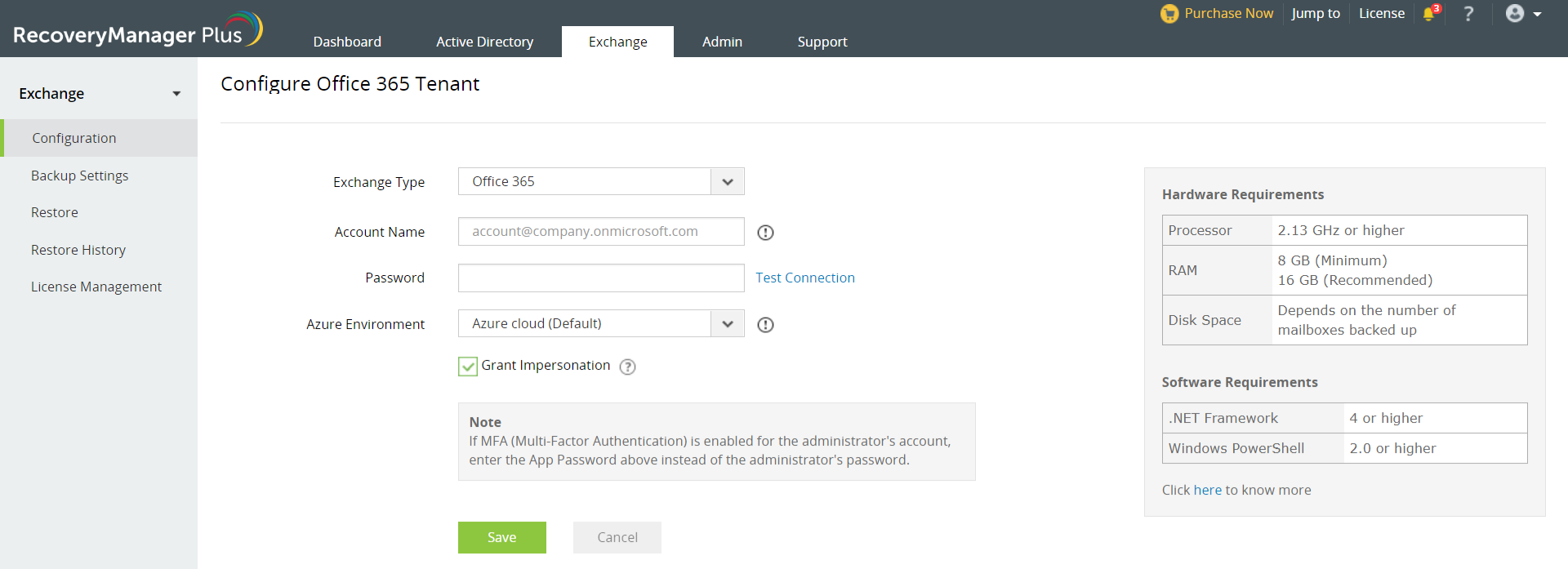Expand the Azure Environment dropdown
This screenshot has height=569, width=1568.
[727, 324]
